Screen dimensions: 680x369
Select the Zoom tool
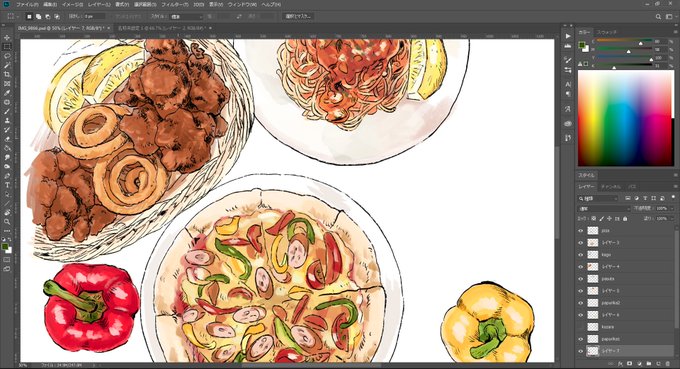(7, 222)
